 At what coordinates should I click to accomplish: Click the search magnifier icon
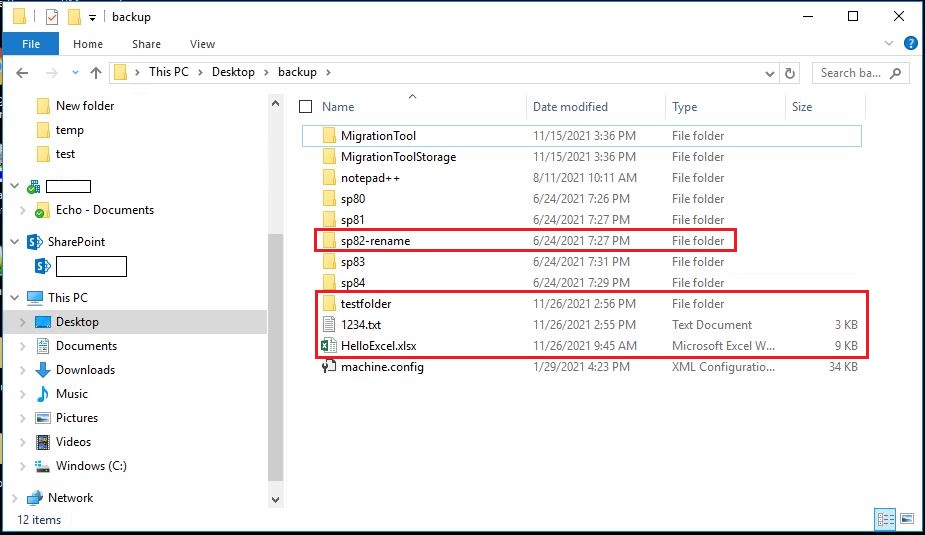[896, 73]
